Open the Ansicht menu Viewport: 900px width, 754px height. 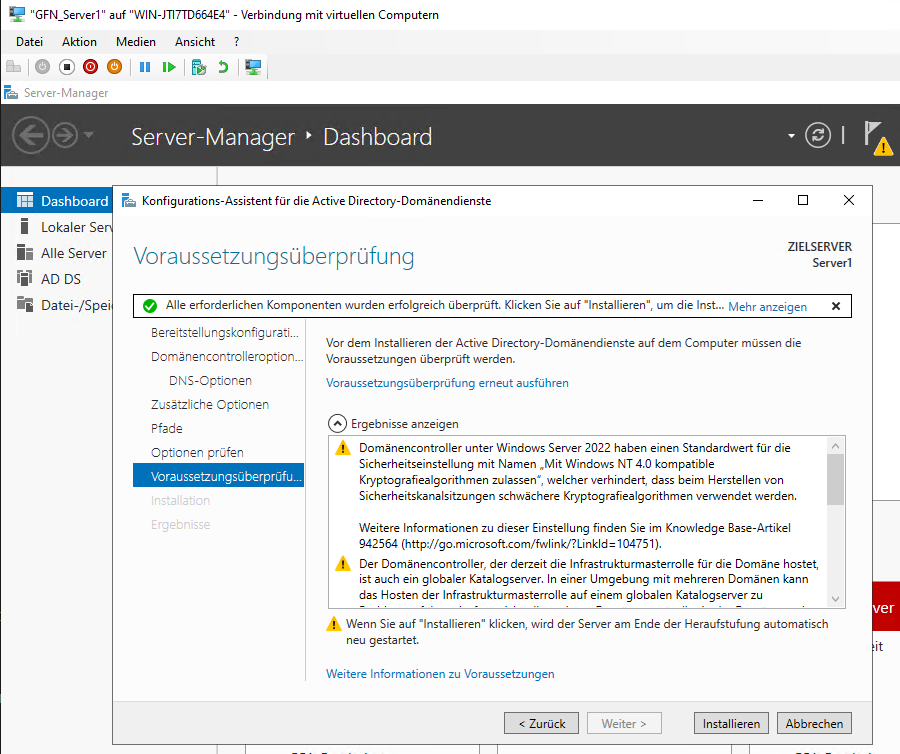pos(194,42)
